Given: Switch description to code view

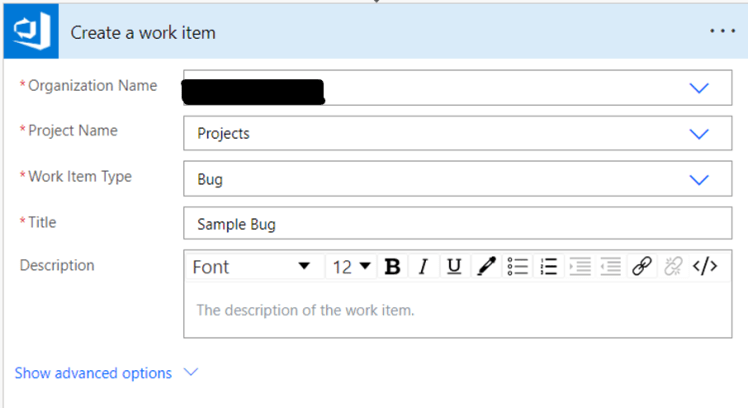Looking at the screenshot, I should [705, 267].
